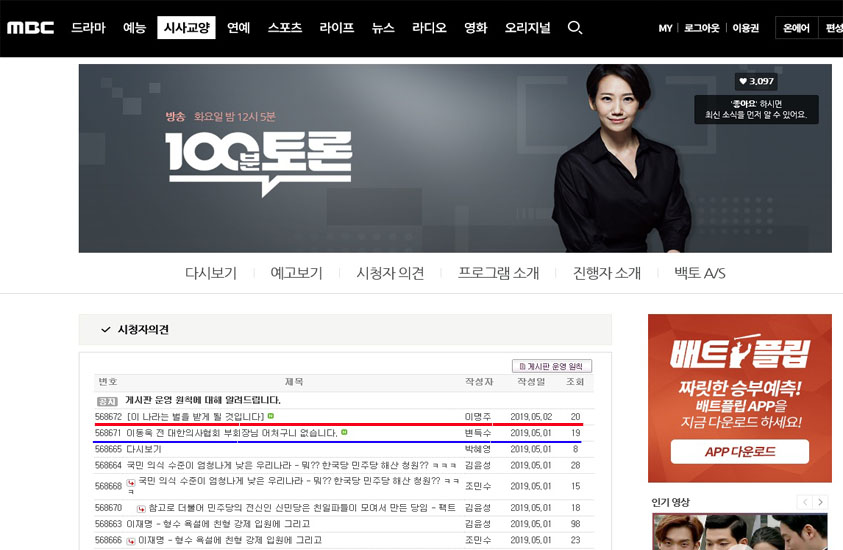Click the 로그아웃 link
843x550 pixels.
pyautogui.click(x=703, y=28)
